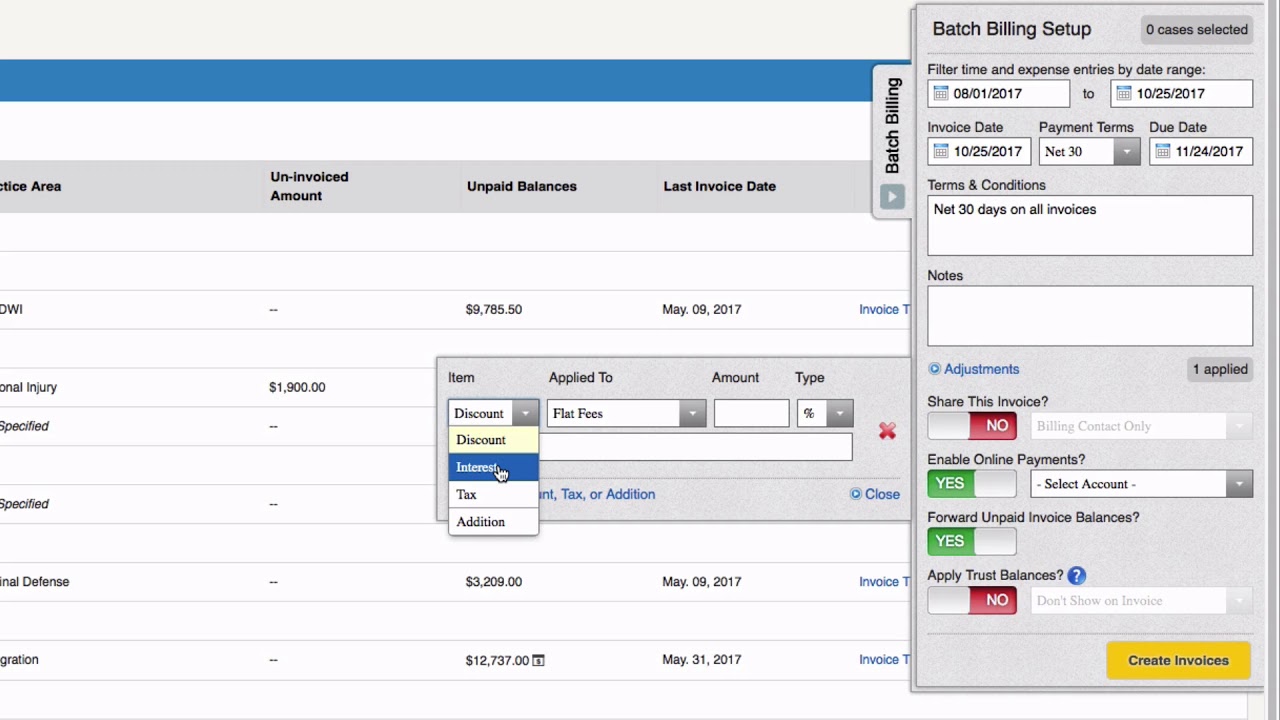1280x720 pixels.
Task: Click the Apply Trust Balances help icon
Action: 1076,576
